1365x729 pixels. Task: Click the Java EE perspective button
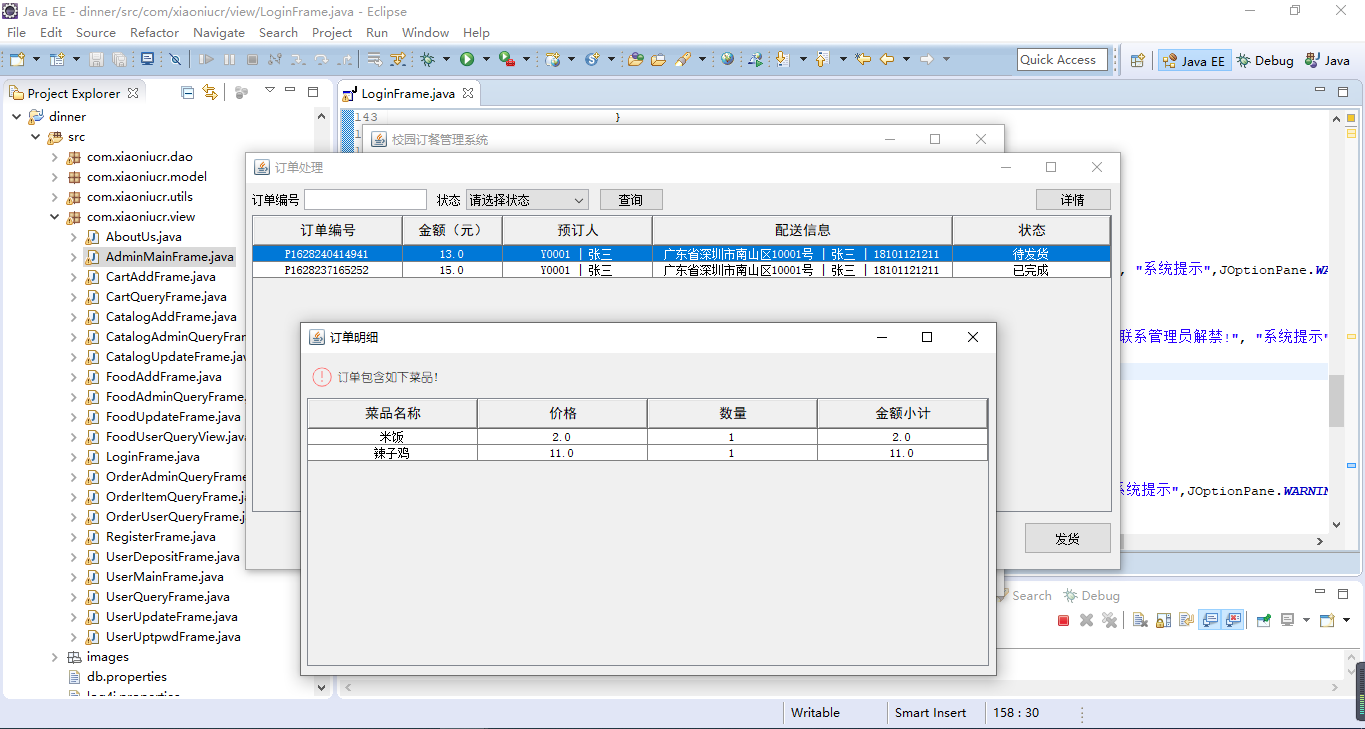(1194, 61)
